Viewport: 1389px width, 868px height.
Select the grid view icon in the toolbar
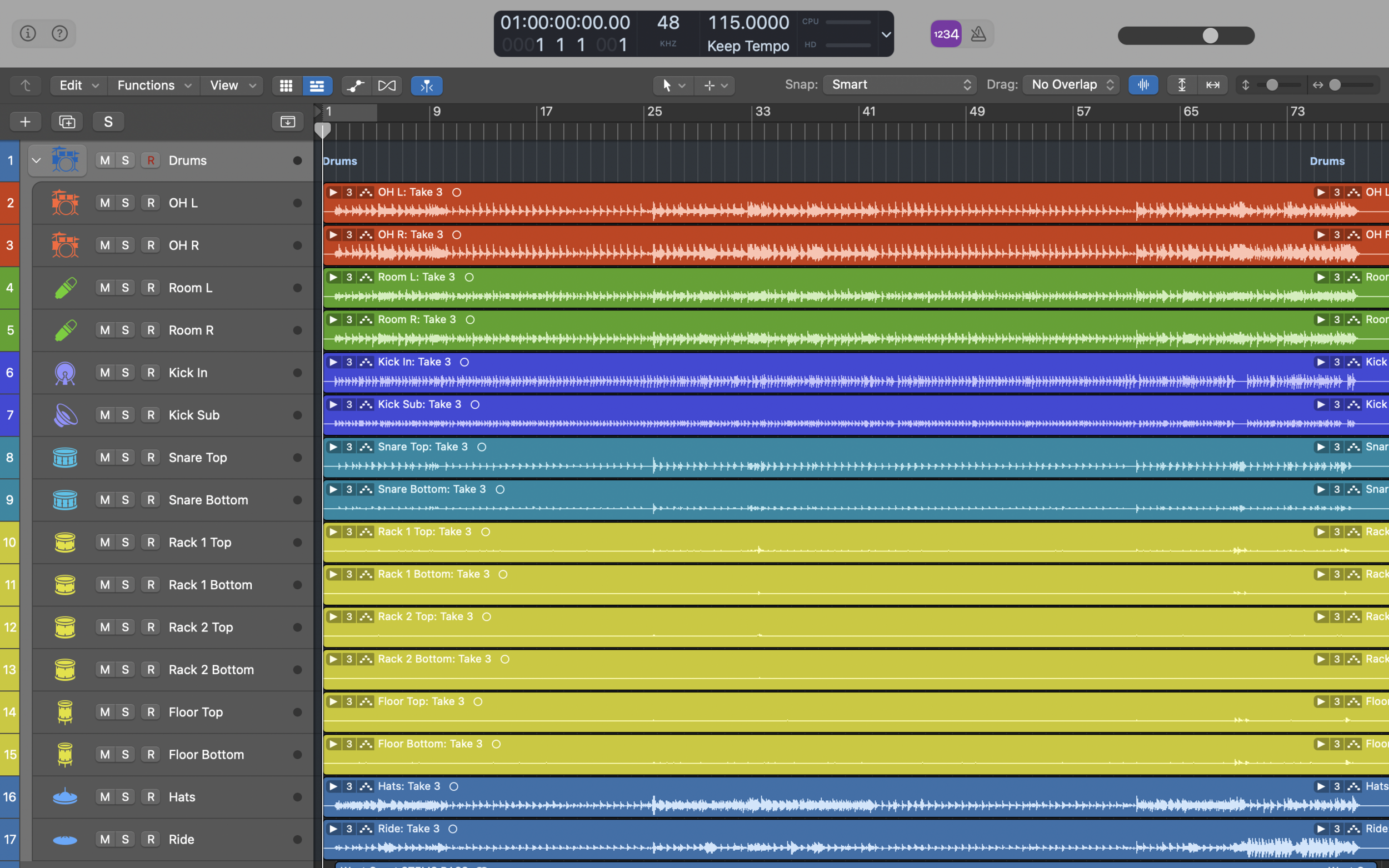coord(286,85)
